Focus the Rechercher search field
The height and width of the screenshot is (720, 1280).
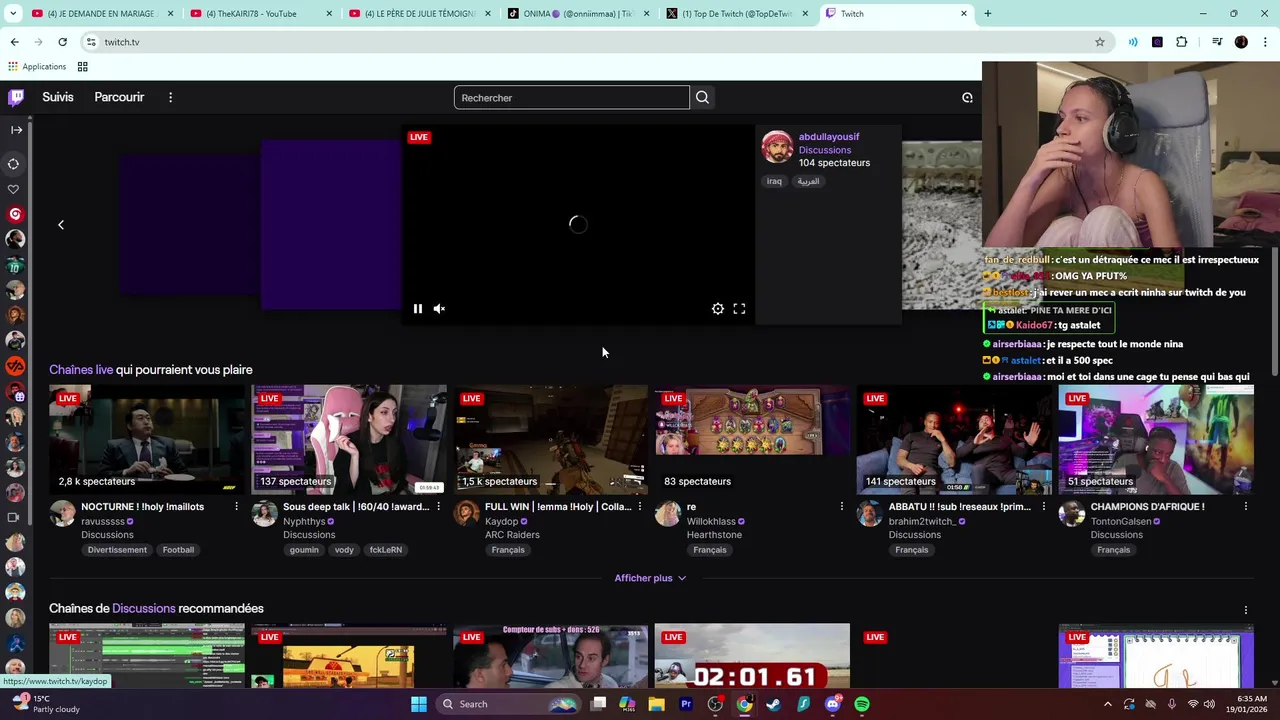pyautogui.click(x=571, y=97)
